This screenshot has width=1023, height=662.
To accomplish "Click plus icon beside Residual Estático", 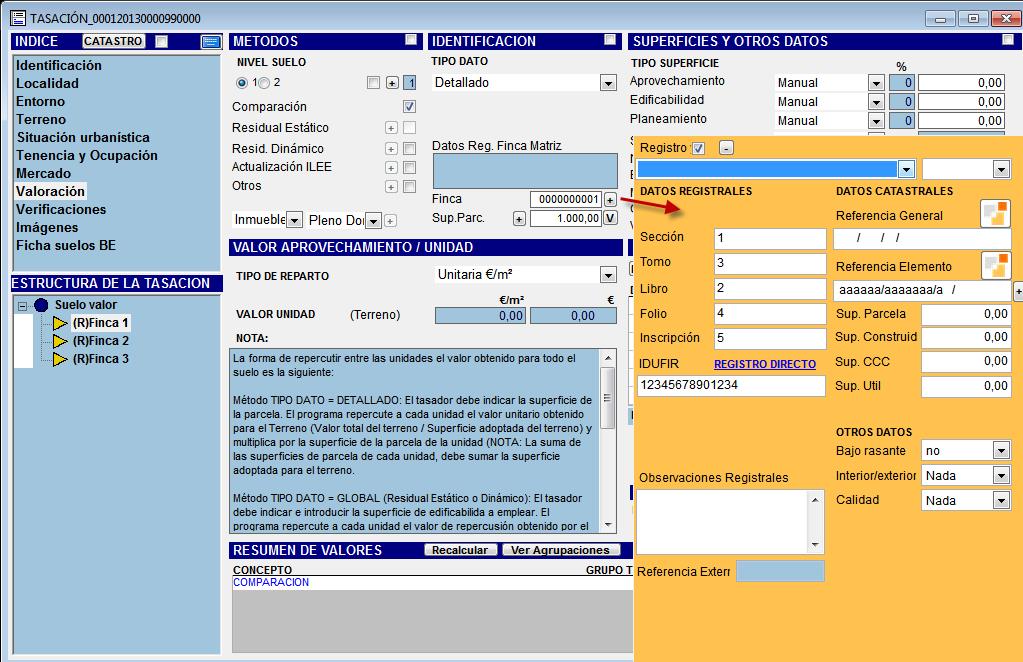I will tap(391, 128).
